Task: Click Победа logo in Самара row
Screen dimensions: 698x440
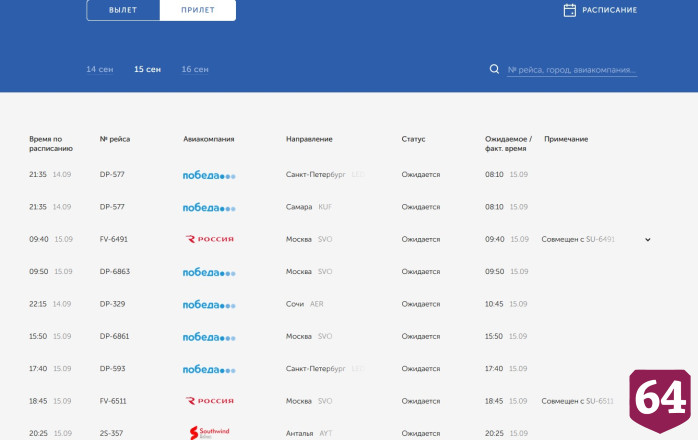Action: (x=209, y=208)
